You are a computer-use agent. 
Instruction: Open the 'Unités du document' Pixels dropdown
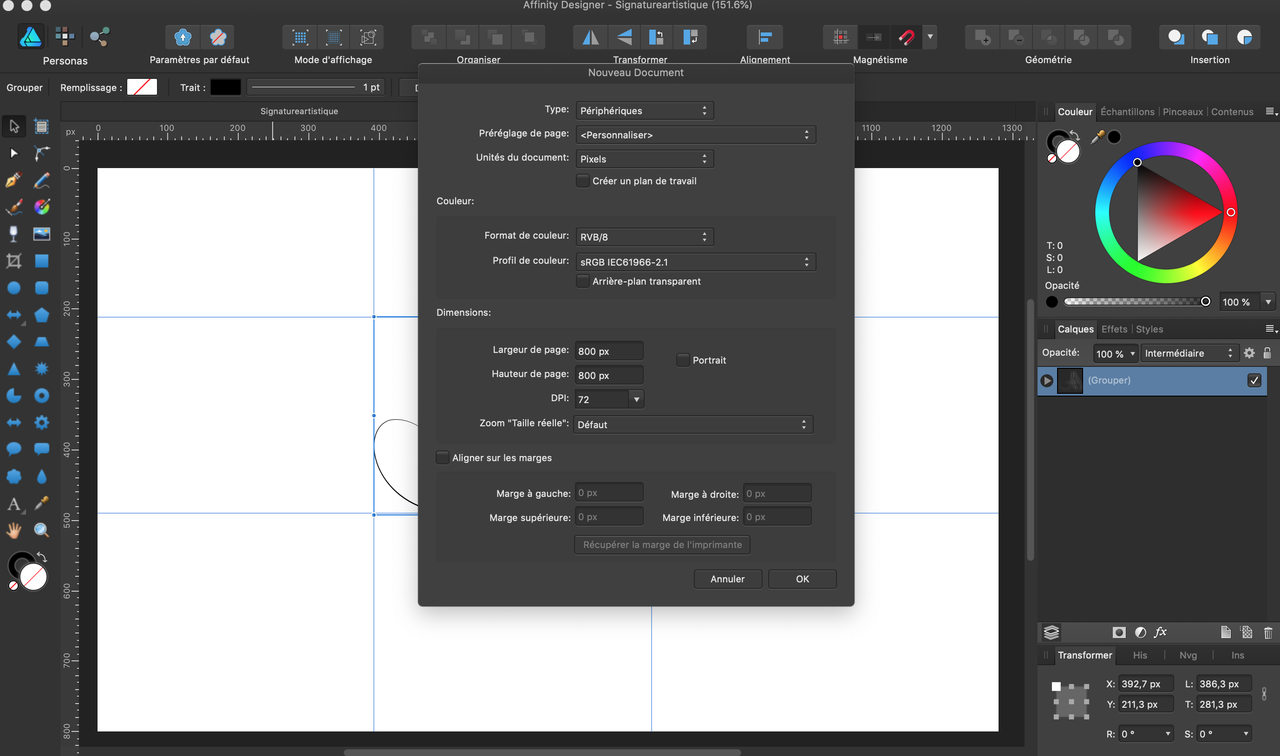[x=645, y=158]
